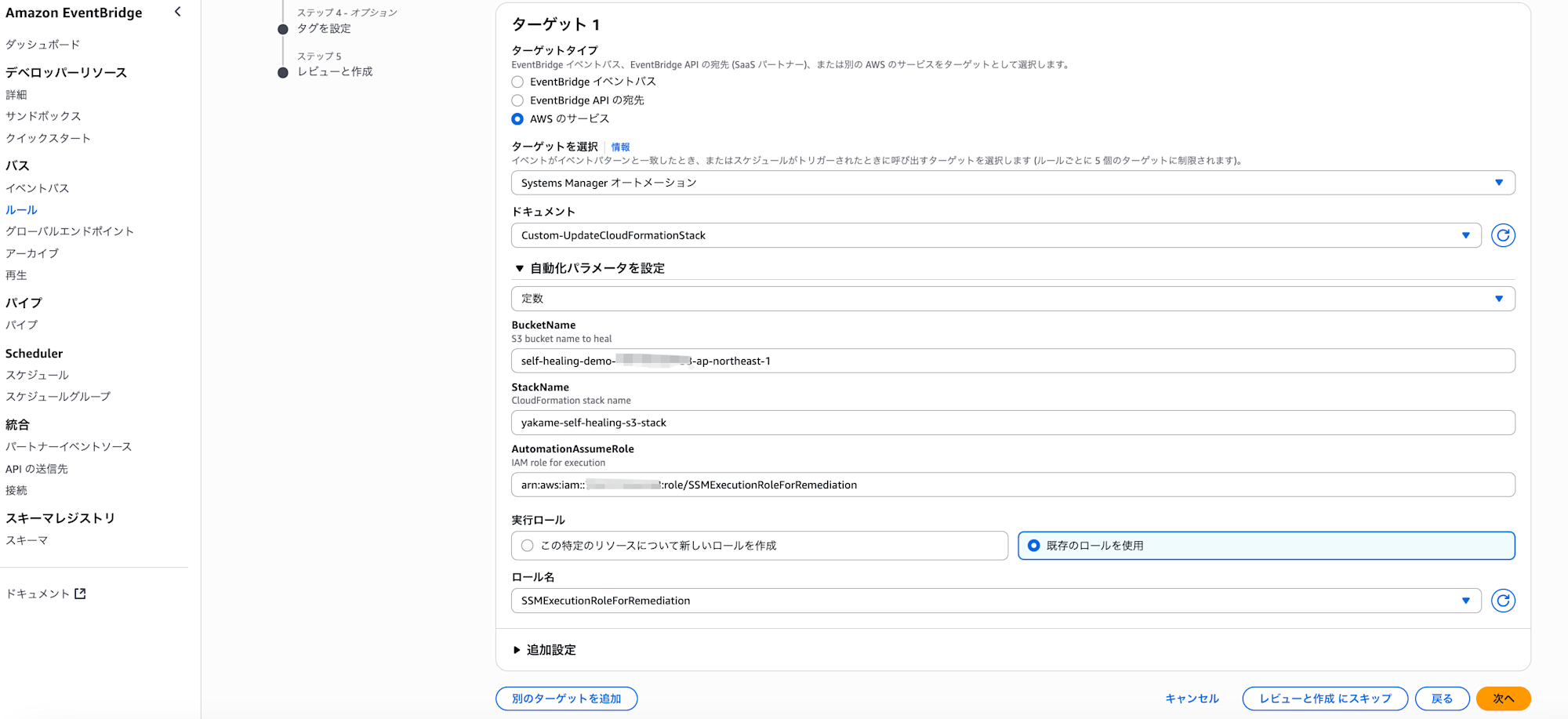Select the EventBridge API destination radio button

pyautogui.click(x=517, y=100)
